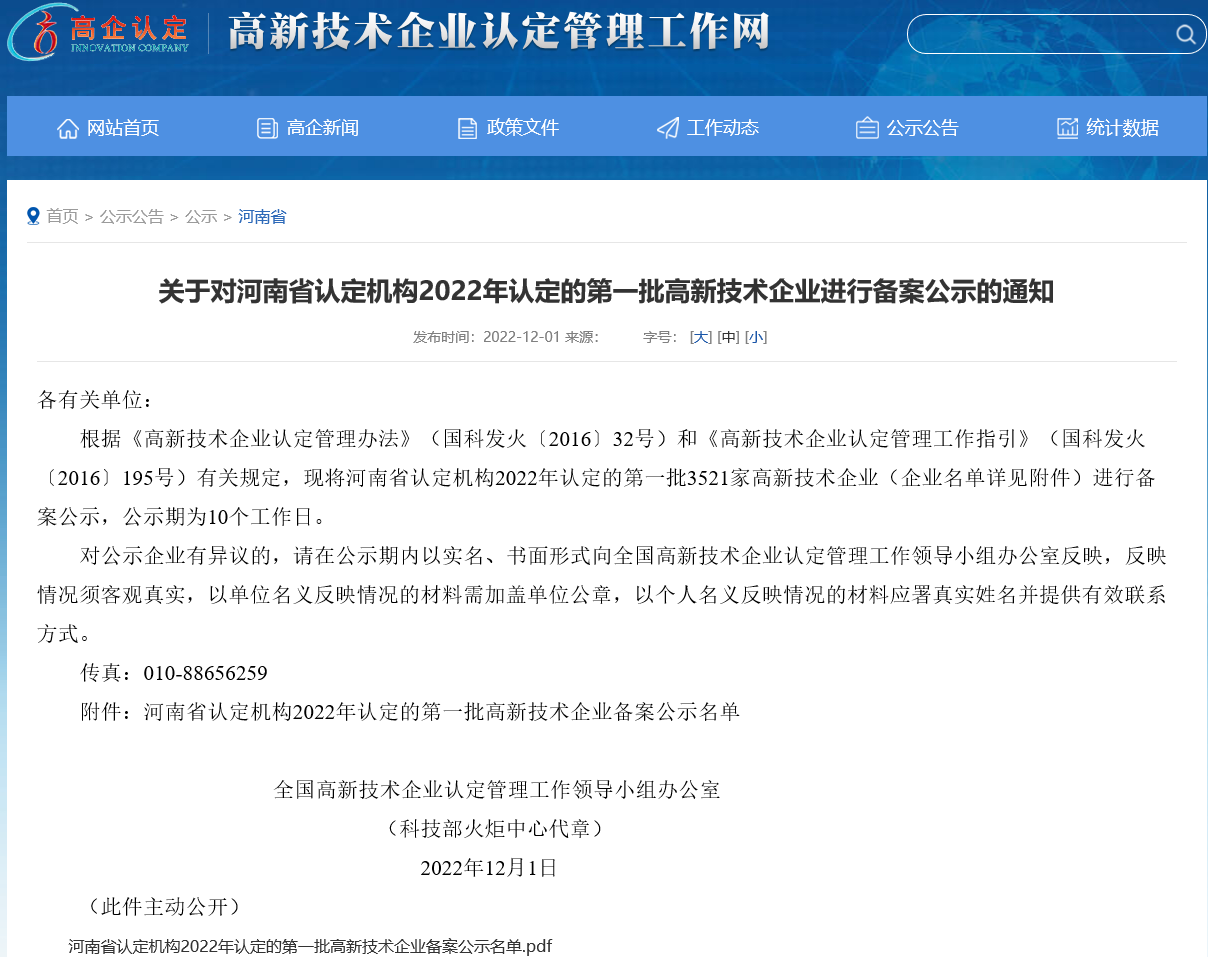
Task: Click the document icon beside 政策文件
Action: click(466, 127)
